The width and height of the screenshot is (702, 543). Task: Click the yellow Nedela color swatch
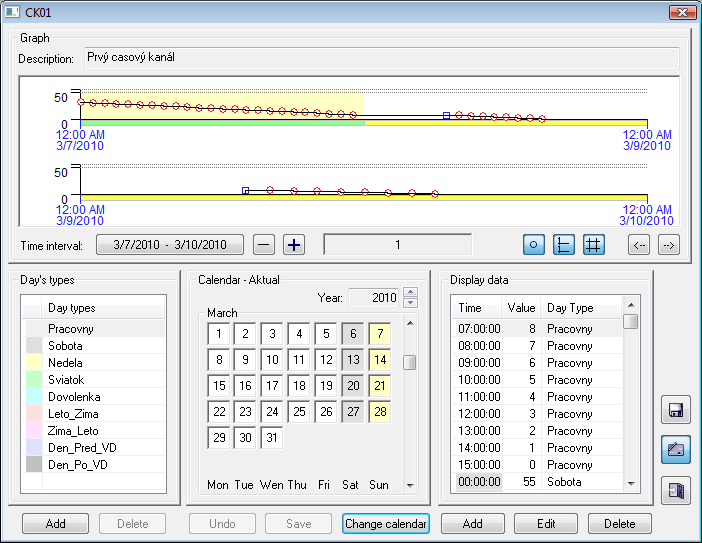[33, 363]
